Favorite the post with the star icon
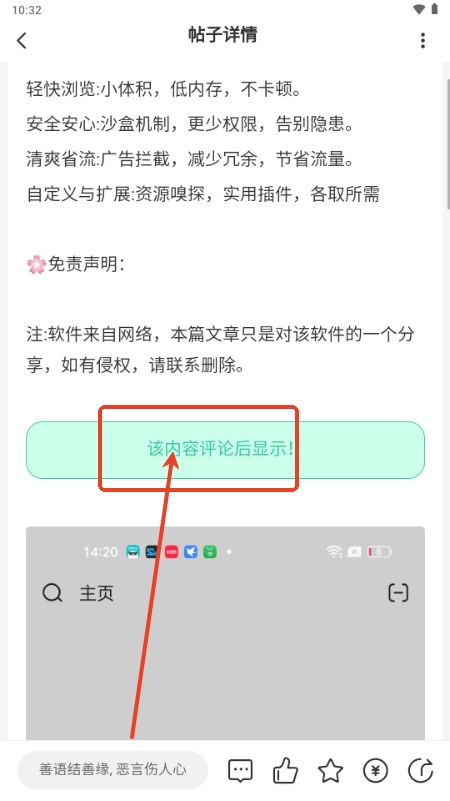Screen dimensions: 450x801 pyautogui.click(x=330, y=770)
